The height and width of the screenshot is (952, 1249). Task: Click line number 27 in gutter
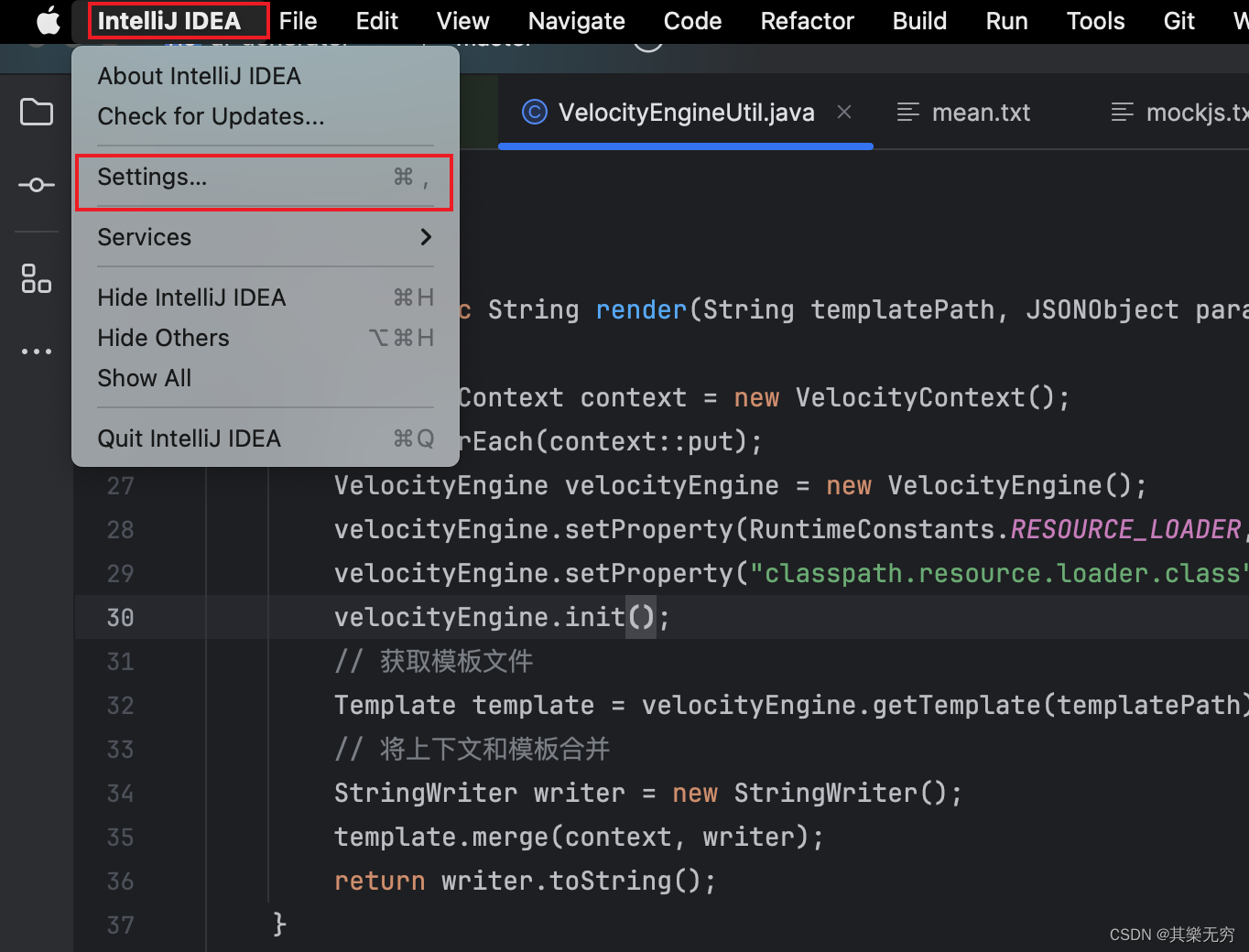pyautogui.click(x=120, y=485)
